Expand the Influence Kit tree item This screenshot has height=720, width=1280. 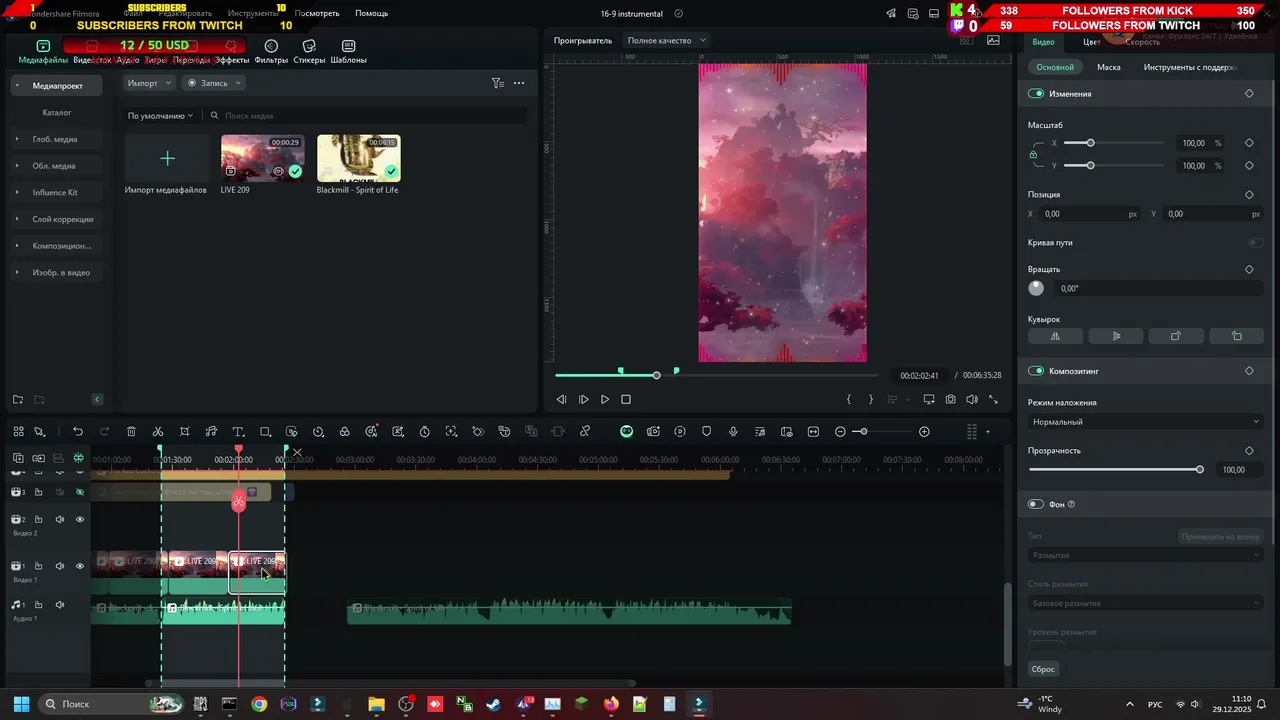click(x=17, y=192)
